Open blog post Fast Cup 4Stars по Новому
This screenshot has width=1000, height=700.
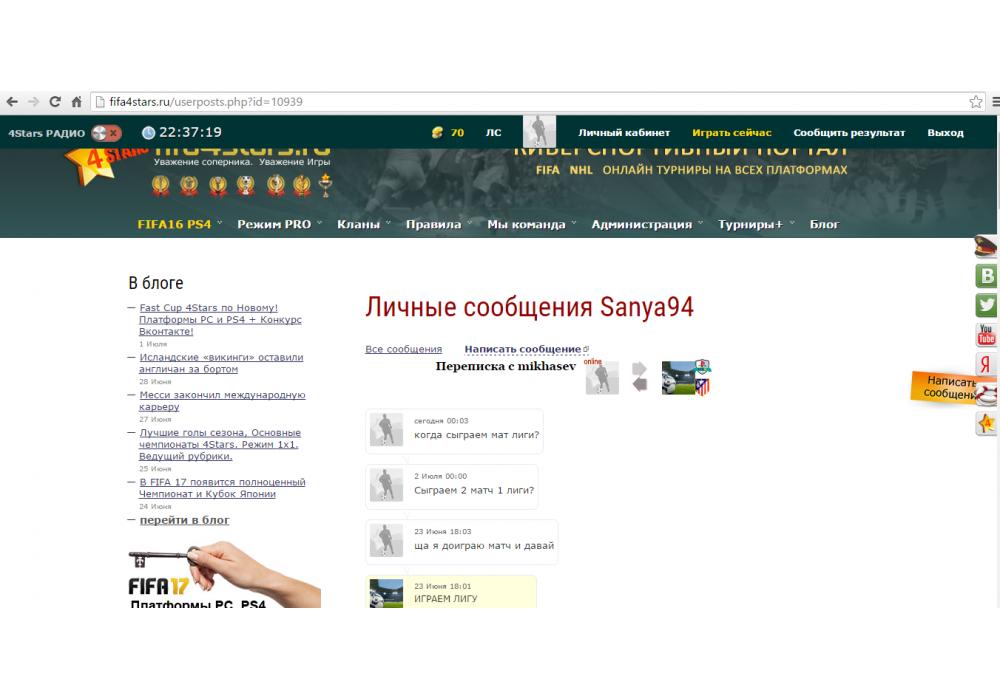click(220, 319)
